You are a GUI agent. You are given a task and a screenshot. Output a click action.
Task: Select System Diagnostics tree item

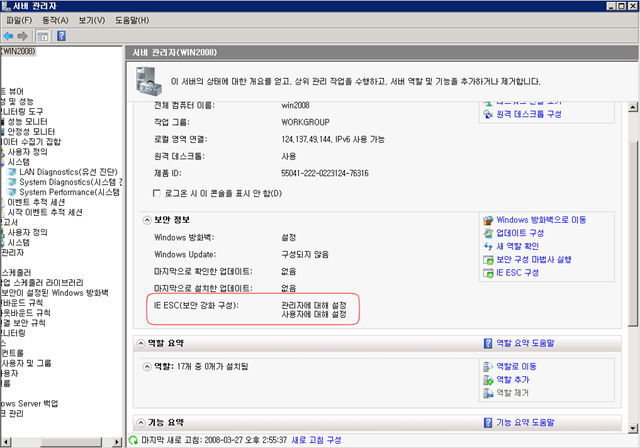[x=70, y=182]
